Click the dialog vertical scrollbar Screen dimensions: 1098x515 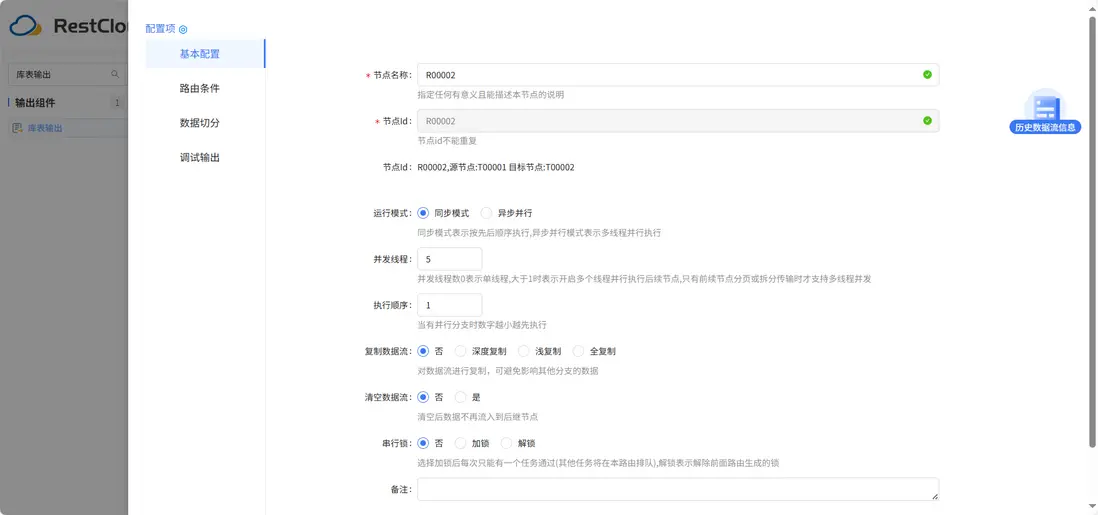tap(1092, 231)
